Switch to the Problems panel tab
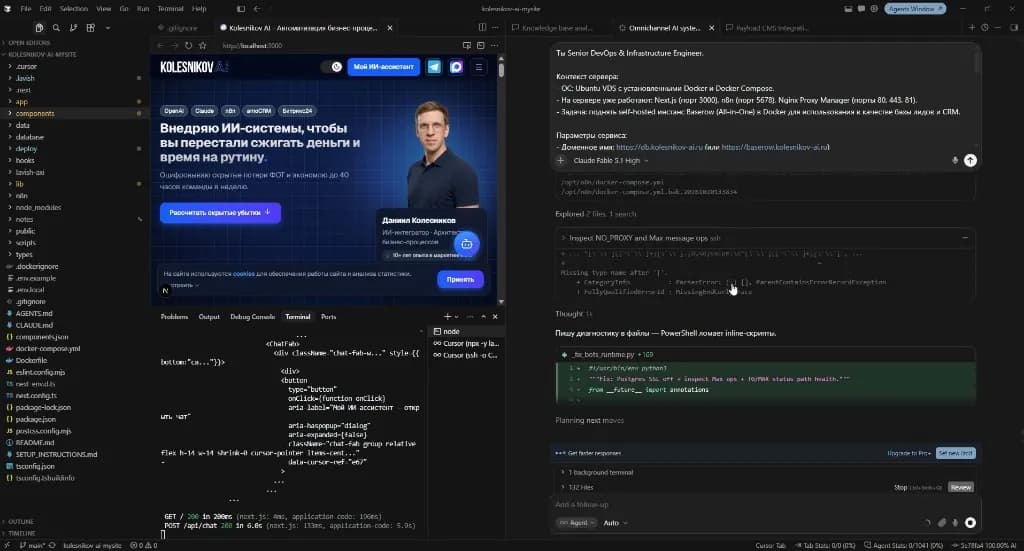Screen dimensions: 1024x551 (174, 317)
